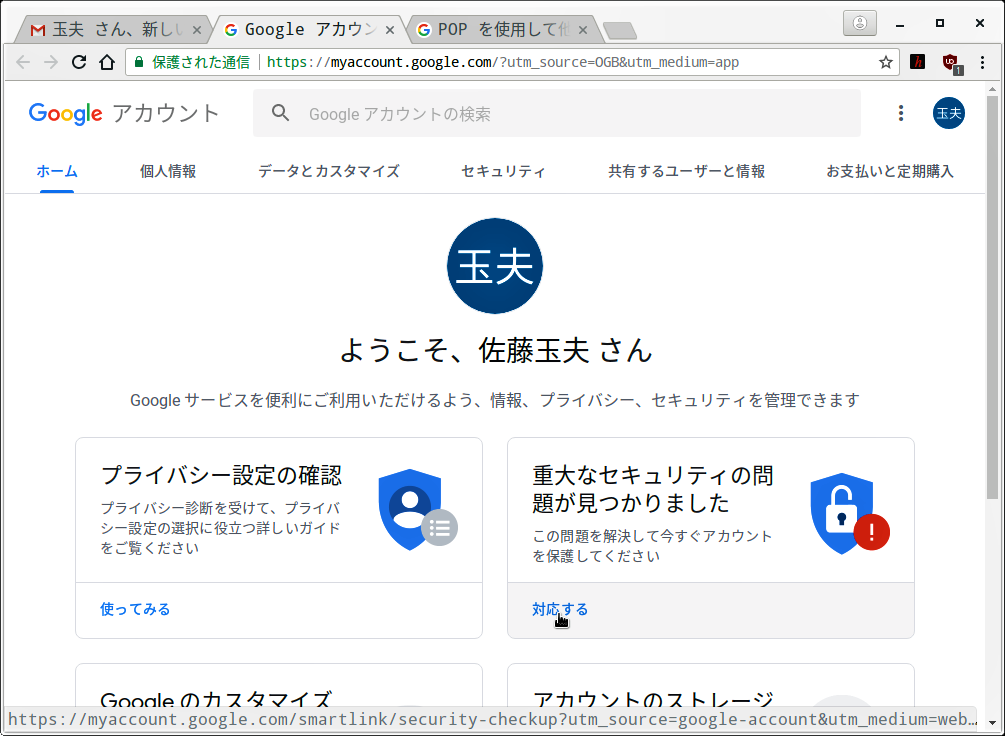Bookmark this page with the star icon
The image size is (1005, 736).
[886, 62]
